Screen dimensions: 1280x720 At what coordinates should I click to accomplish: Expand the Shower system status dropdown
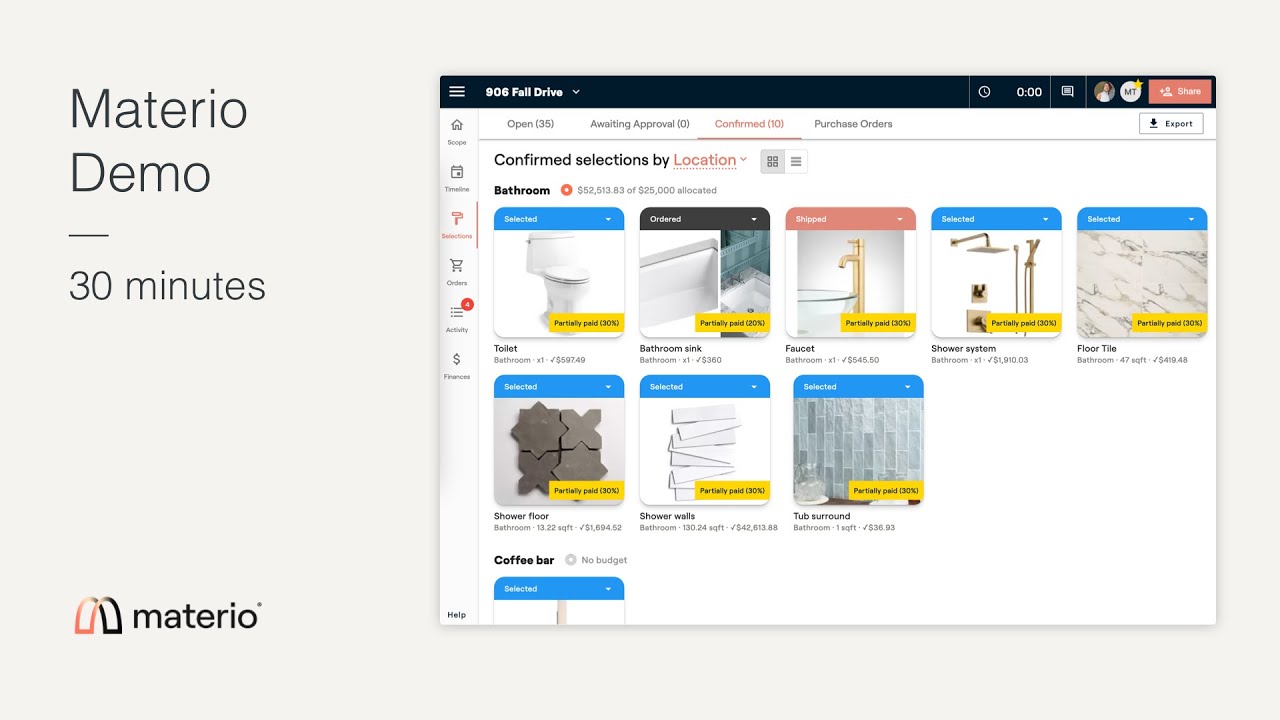[x=1046, y=219]
